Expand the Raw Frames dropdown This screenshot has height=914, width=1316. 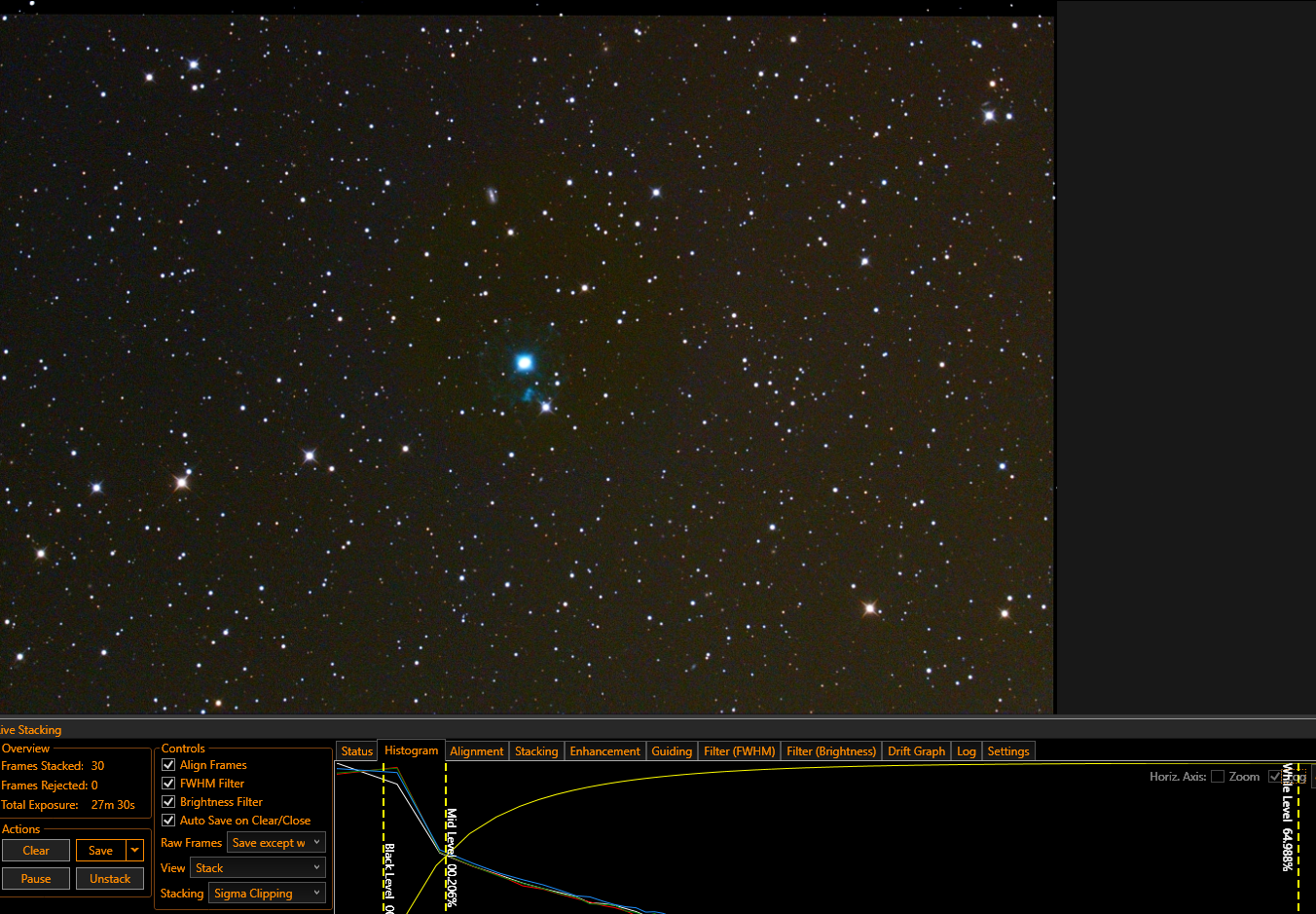[276, 843]
